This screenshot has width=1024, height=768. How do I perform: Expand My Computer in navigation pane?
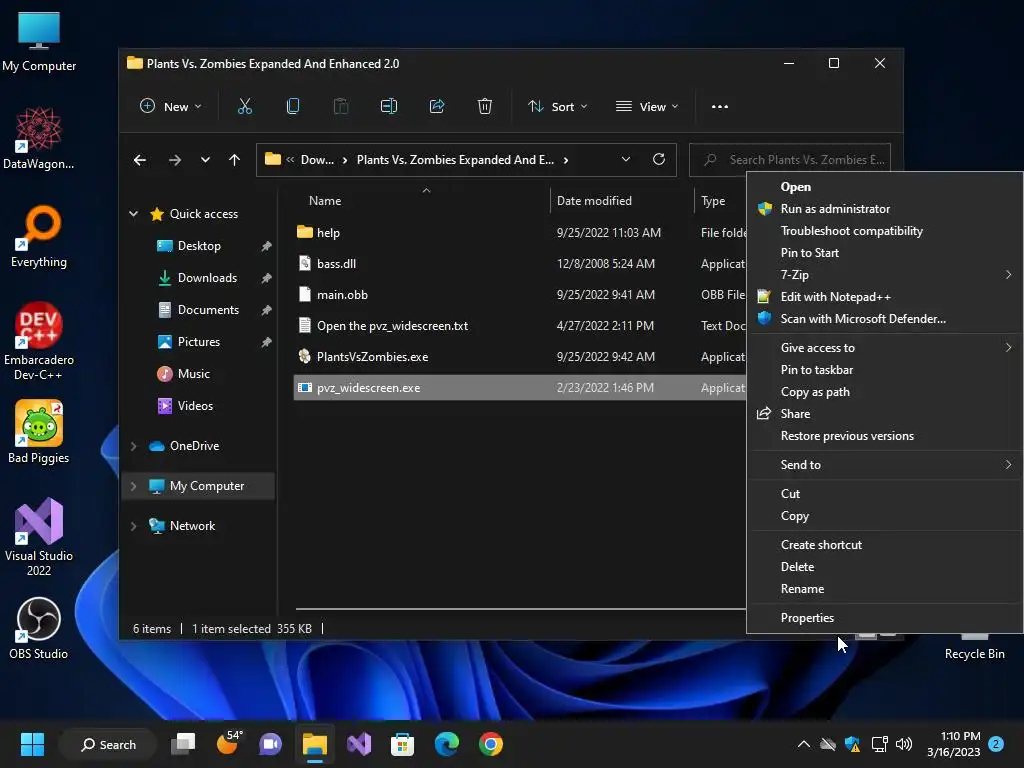(x=134, y=486)
